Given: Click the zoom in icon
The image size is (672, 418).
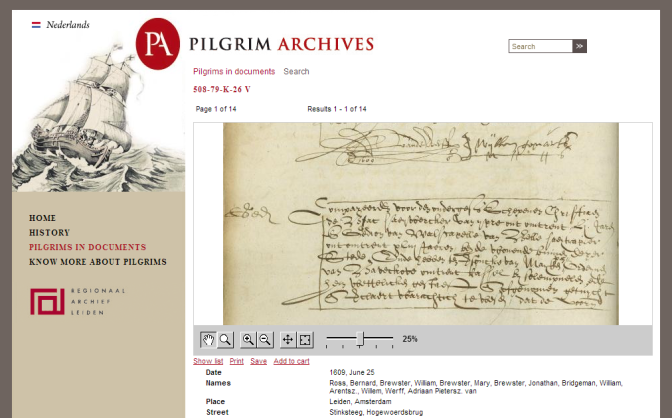Looking at the screenshot, I should coord(248,340).
